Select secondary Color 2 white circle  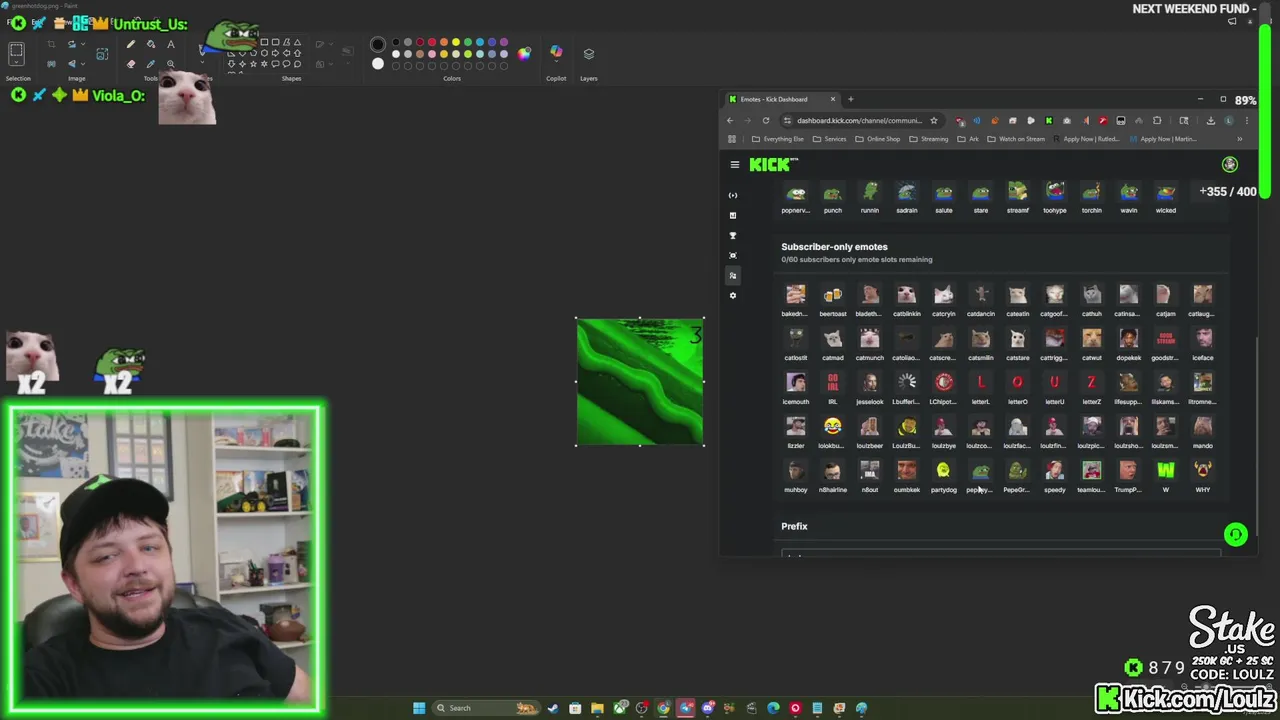pos(378,64)
